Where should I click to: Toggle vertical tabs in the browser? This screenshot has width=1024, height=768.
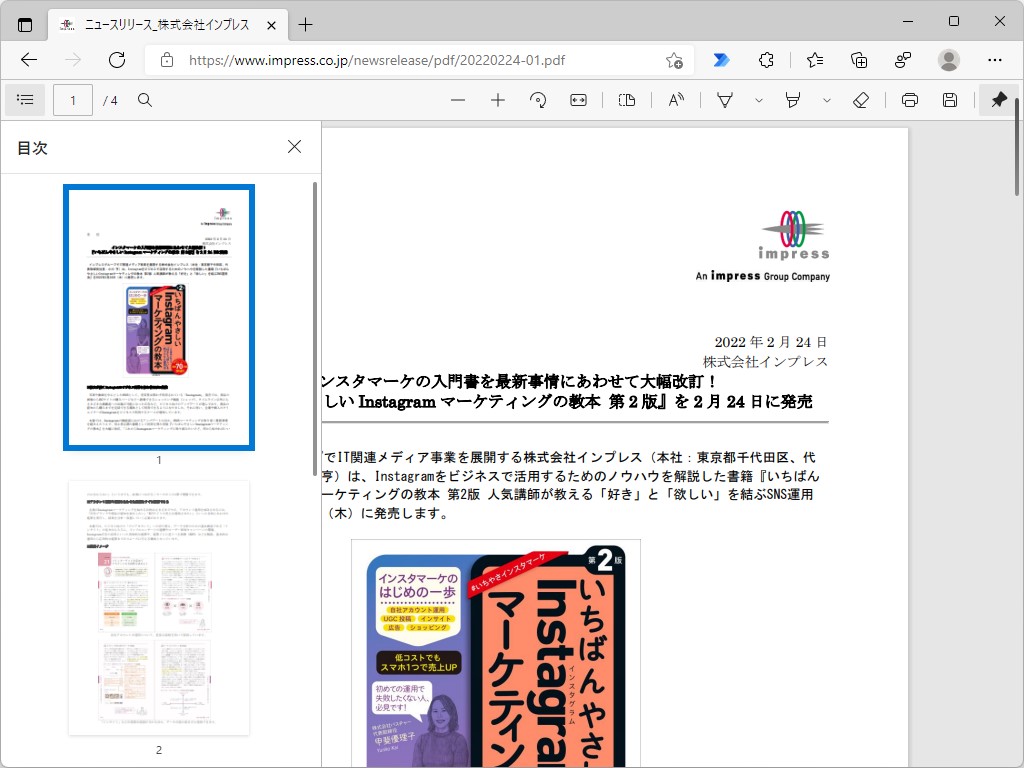click(x=22, y=21)
